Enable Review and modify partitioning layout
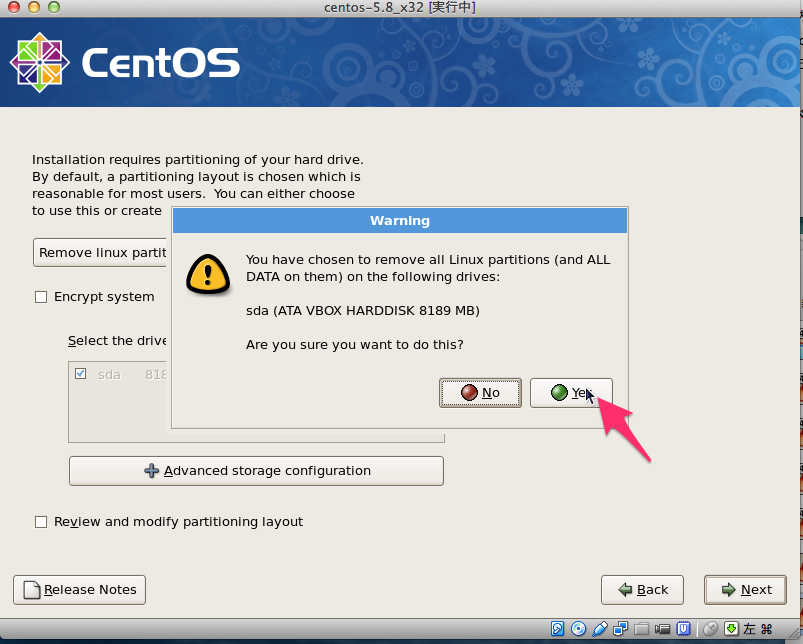 coord(41,522)
